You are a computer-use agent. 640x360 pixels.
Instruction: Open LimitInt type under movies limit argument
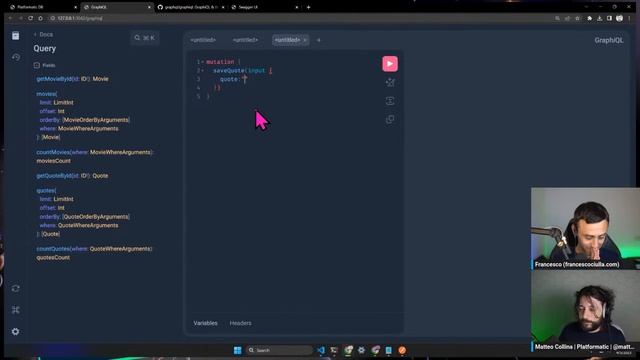click(x=63, y=102)
